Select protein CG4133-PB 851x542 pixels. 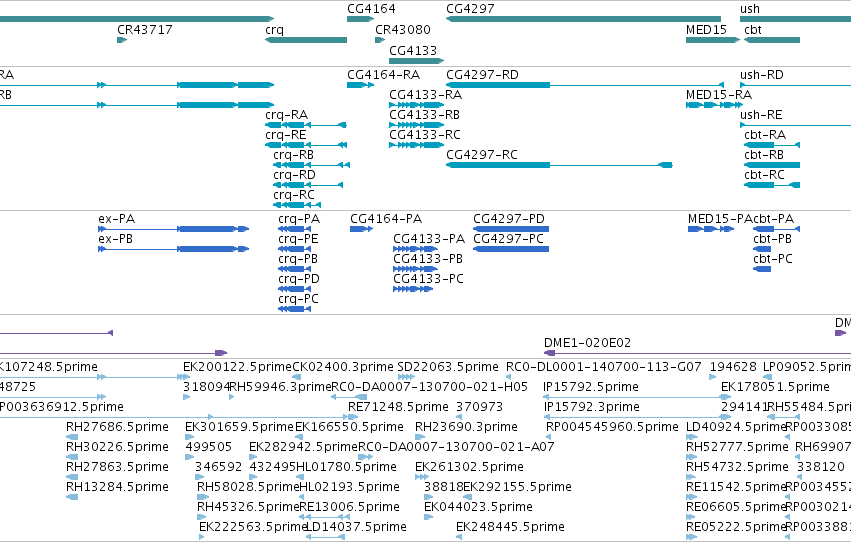(x=428, y=259)
